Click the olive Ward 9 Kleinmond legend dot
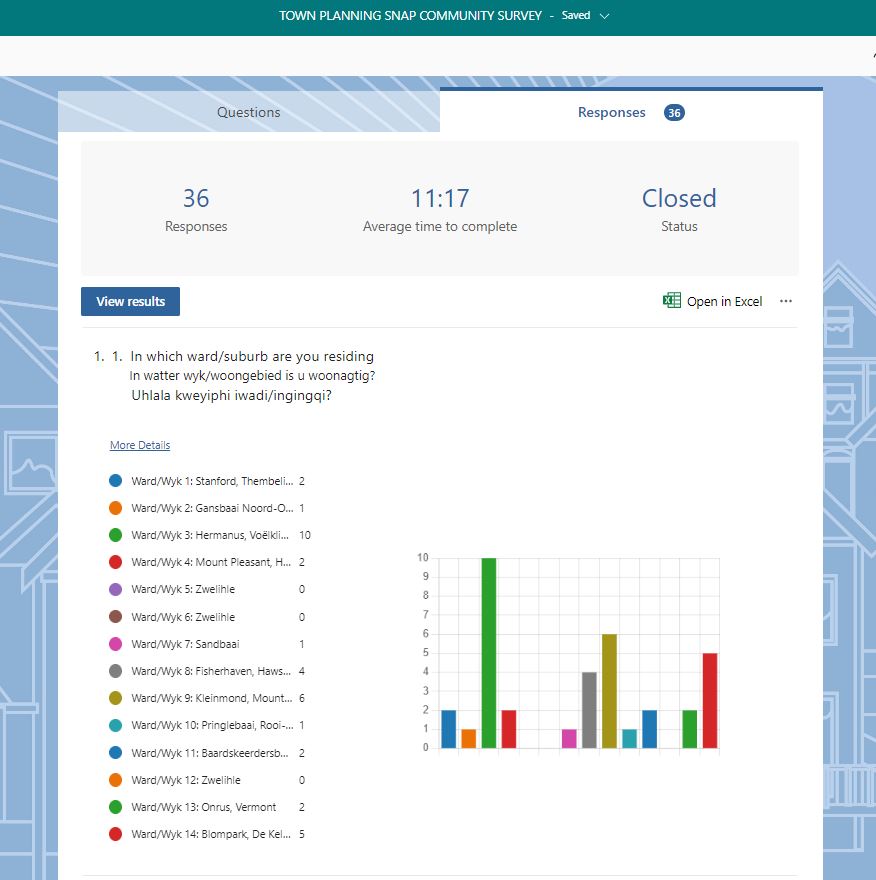The height and width of the screenshot is (880, 876). (115, 698)
